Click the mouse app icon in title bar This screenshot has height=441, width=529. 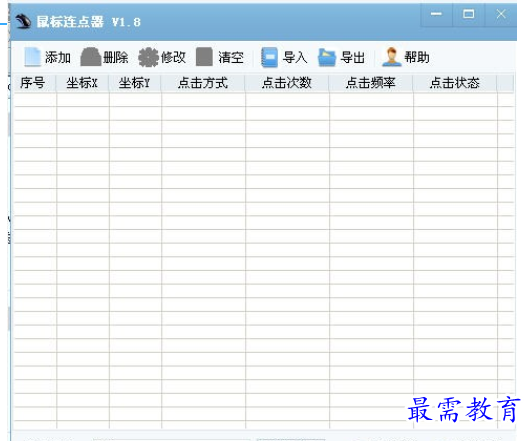click(23, 21)
